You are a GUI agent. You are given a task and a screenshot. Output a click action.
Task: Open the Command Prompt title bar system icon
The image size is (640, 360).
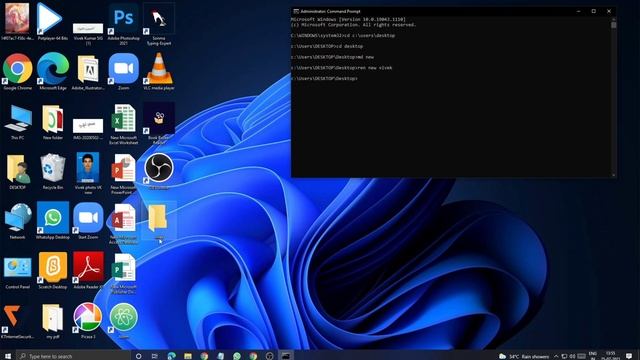click(x=296, y=11)
